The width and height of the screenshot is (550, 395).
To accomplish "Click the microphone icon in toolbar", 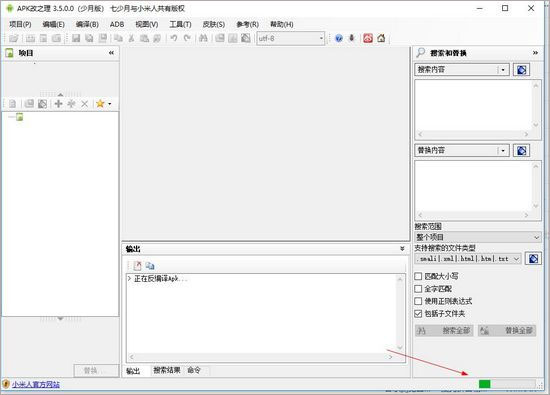I will click(351, 38).
